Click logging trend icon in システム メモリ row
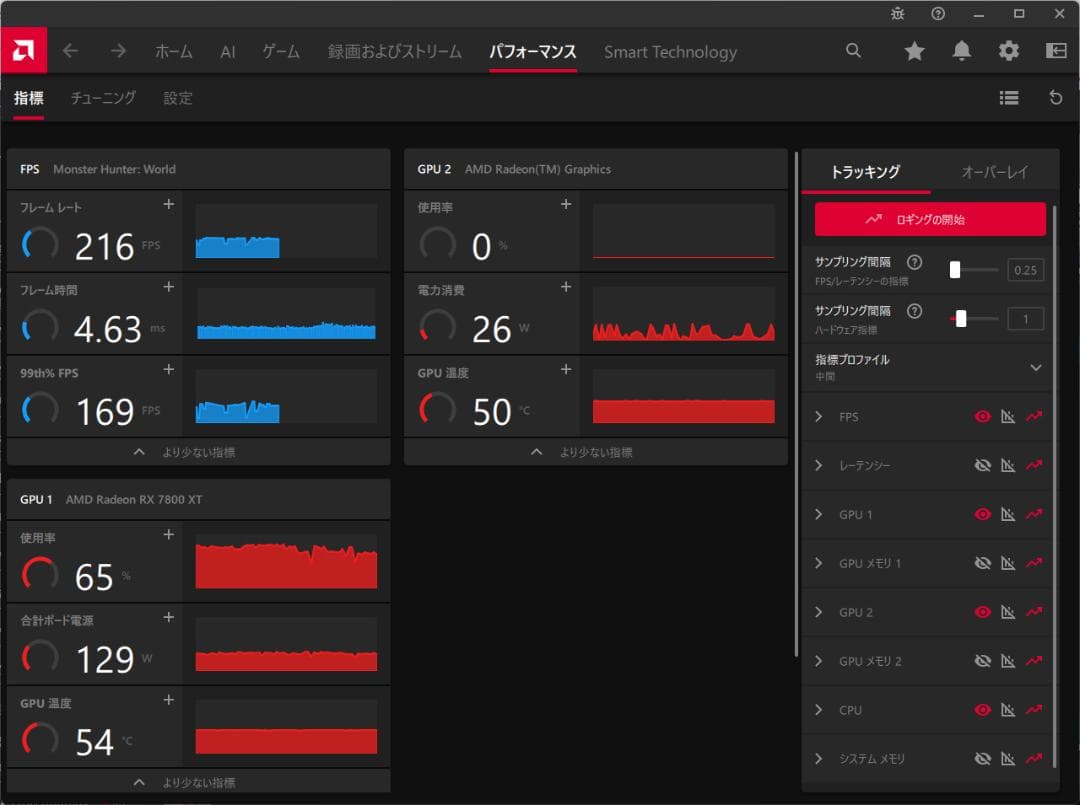The width and height of the screenshot is (1080, 805). (x=1034, y=759)
